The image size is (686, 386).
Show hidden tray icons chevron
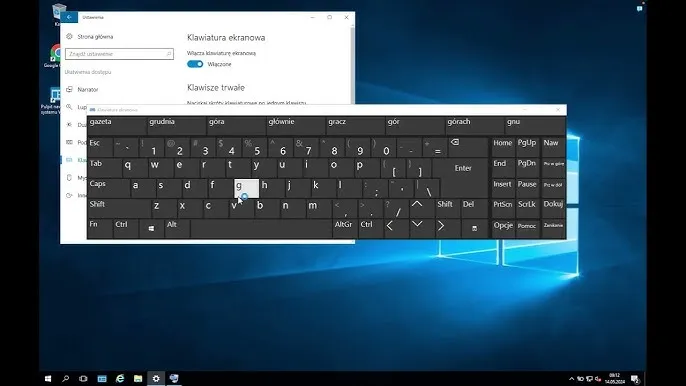click(x=571, y=379)
